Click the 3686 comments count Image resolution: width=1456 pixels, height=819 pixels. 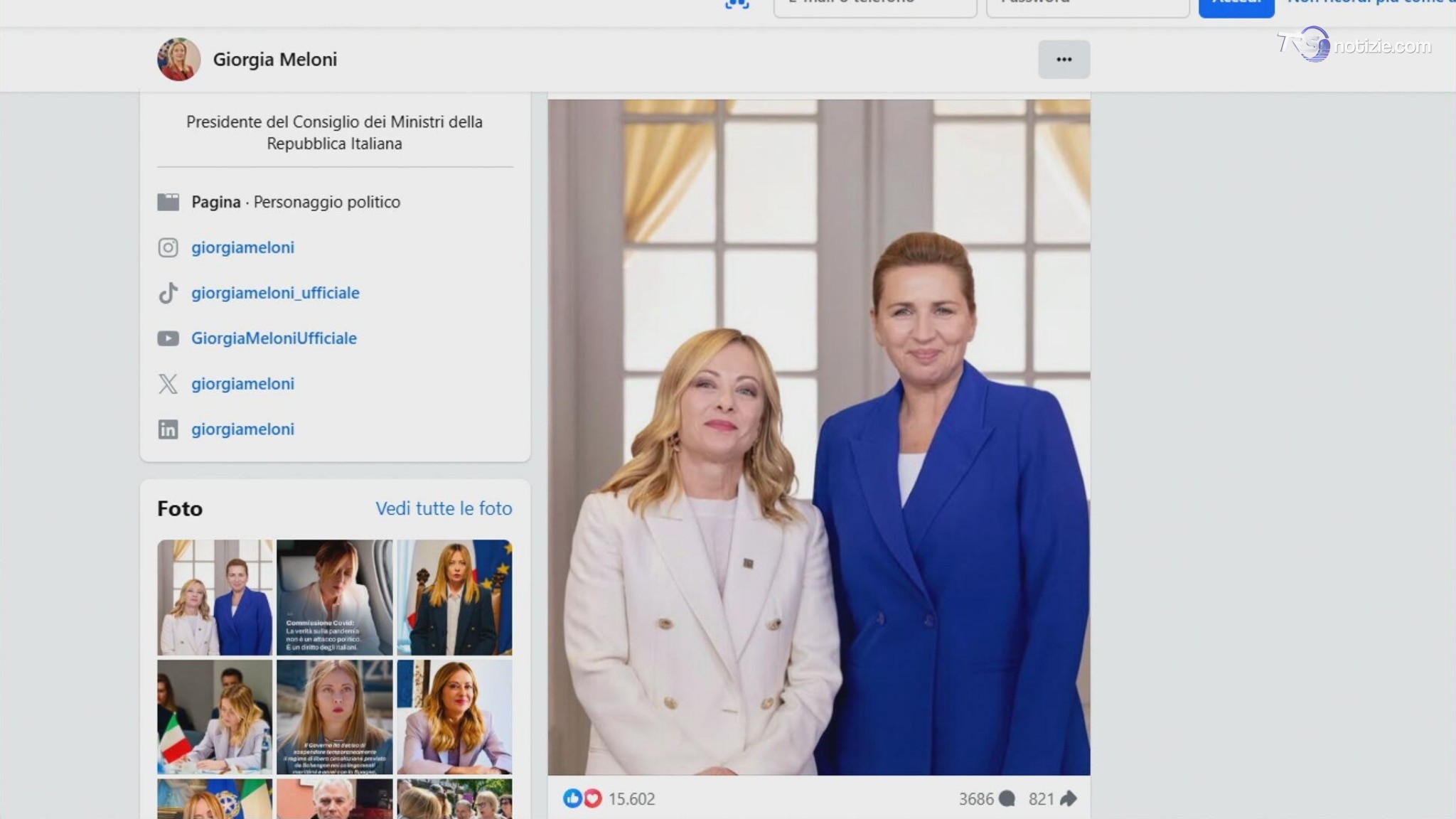coord(976,799)
